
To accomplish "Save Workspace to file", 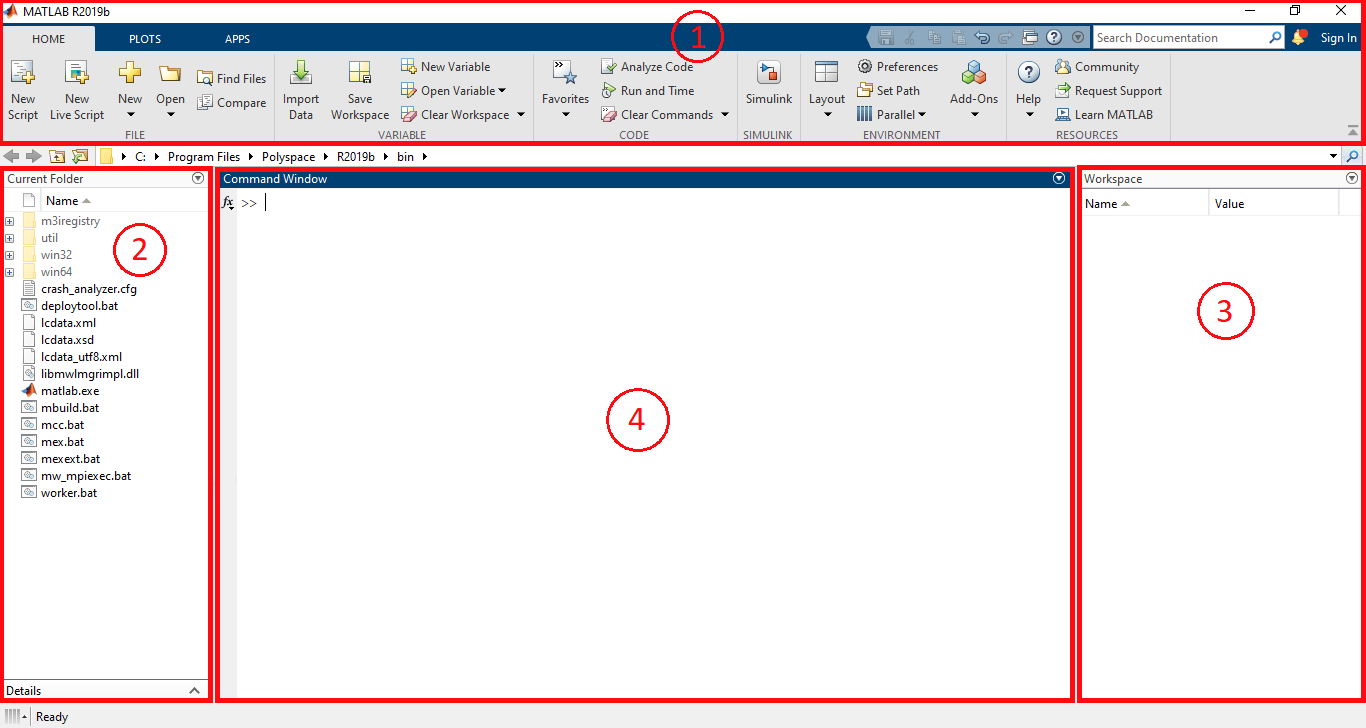I will pos(360,90).
